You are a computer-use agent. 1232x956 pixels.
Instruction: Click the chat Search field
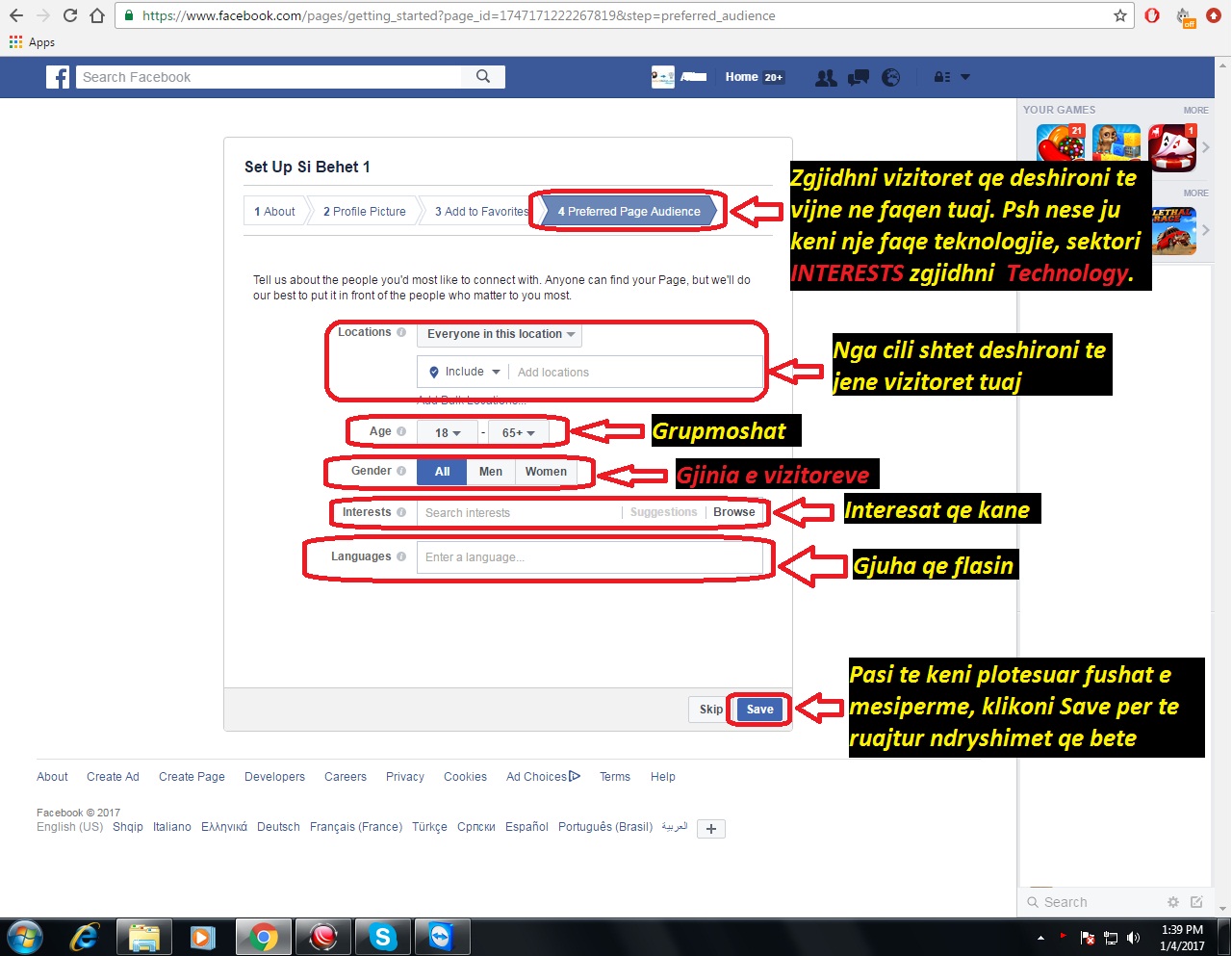pyautogui.click(x=1092, y=902)
